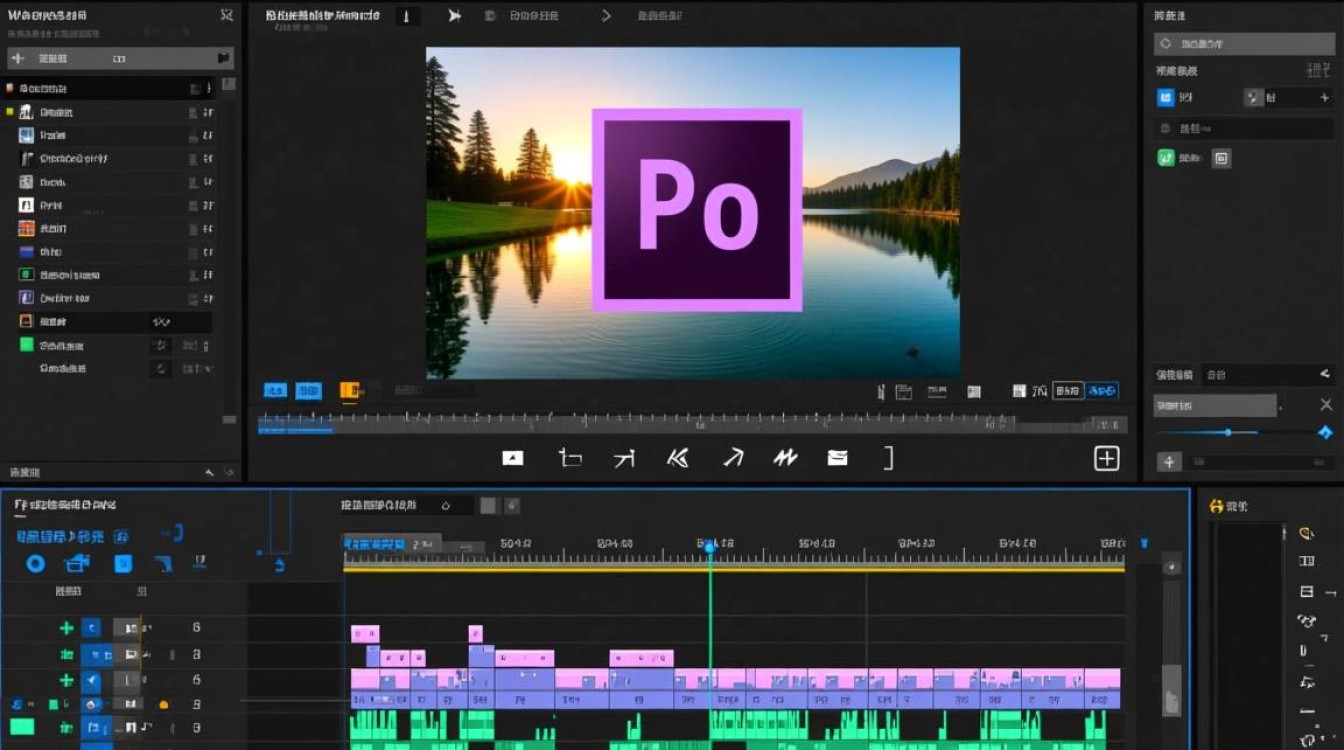Click the orange icon below the preview image
Image resolution: width=1344 pixels, height=750 pixels.
coord(350,390)
